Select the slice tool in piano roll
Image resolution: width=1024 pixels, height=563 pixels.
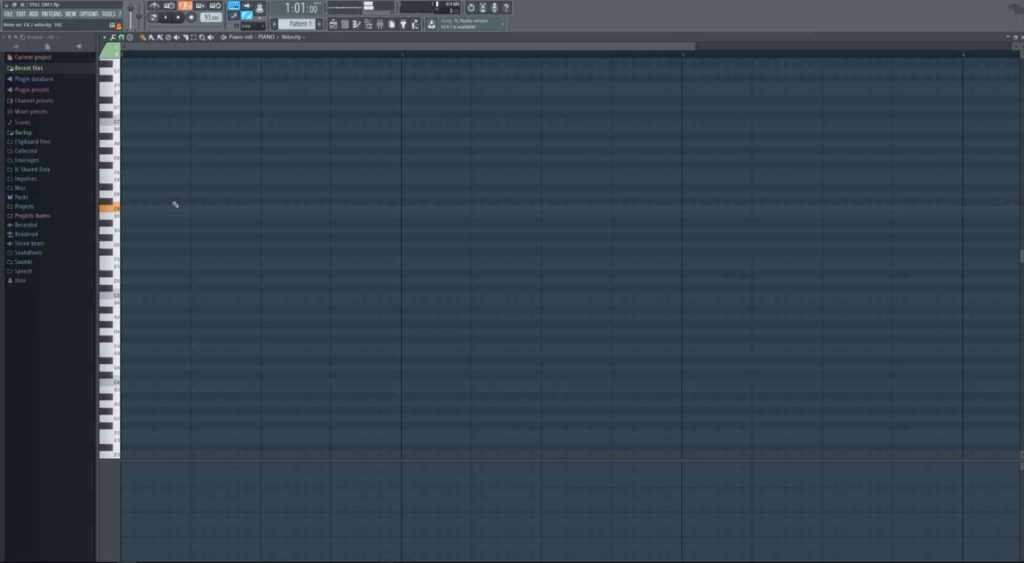point(185,37)
